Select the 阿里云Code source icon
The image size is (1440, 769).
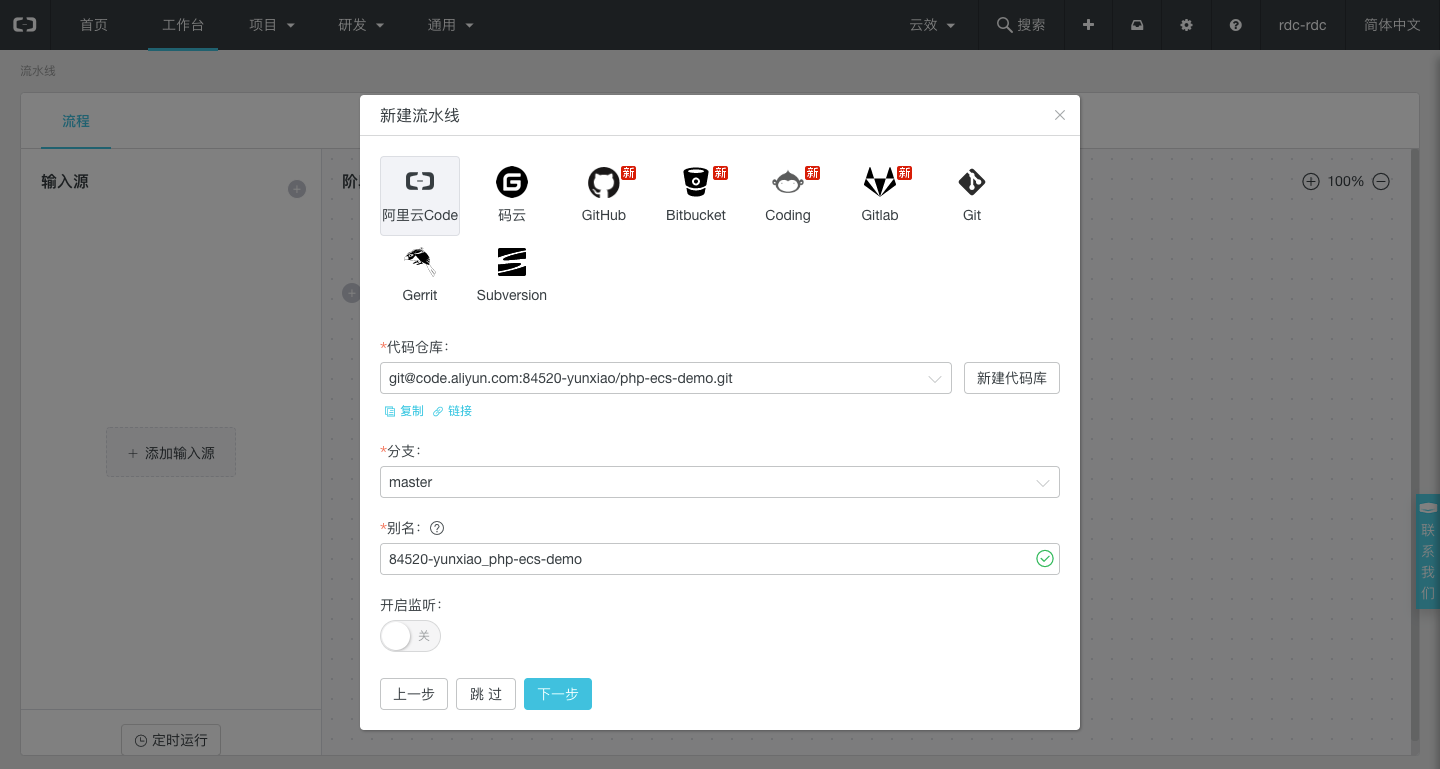420,196
